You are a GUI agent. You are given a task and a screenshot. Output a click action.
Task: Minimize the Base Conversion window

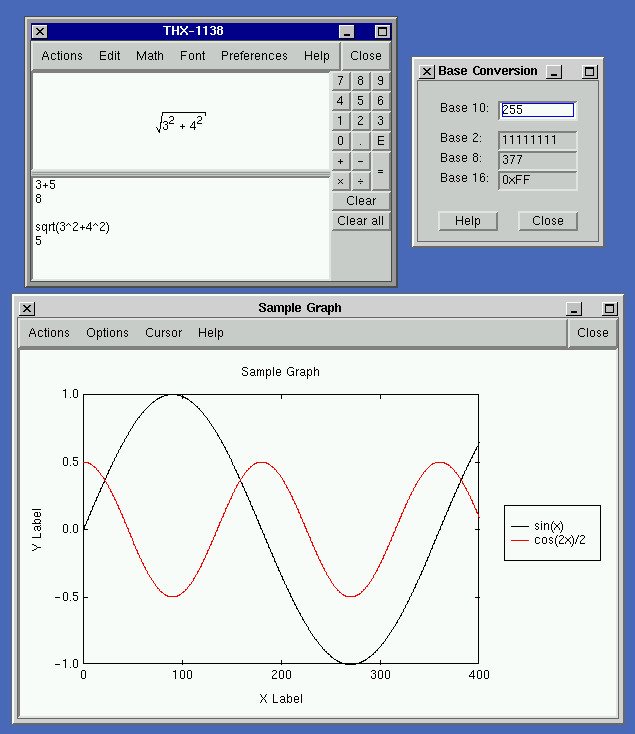click(x=554, y=72)
